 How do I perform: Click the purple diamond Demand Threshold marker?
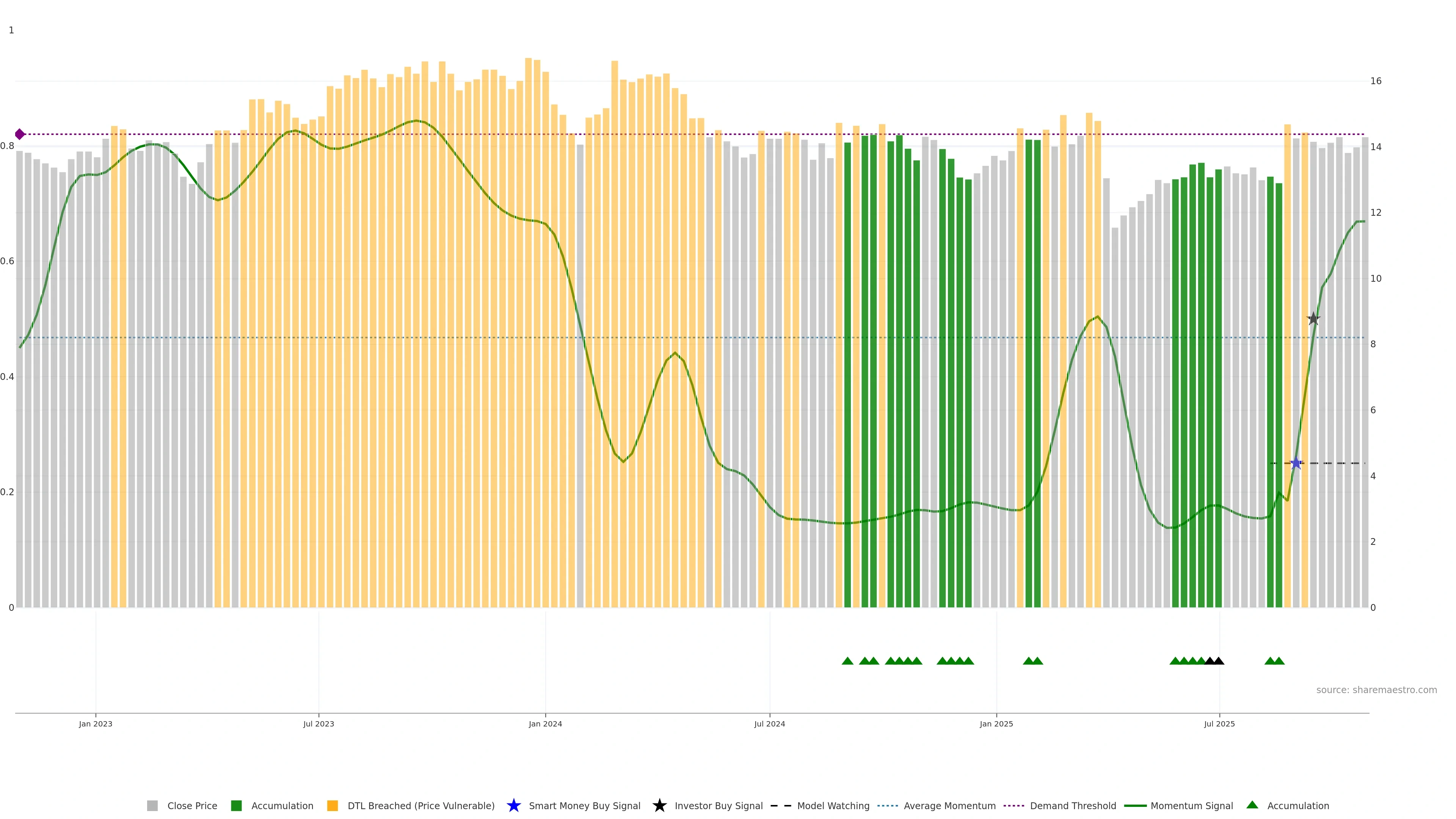(x=20, y=134)
